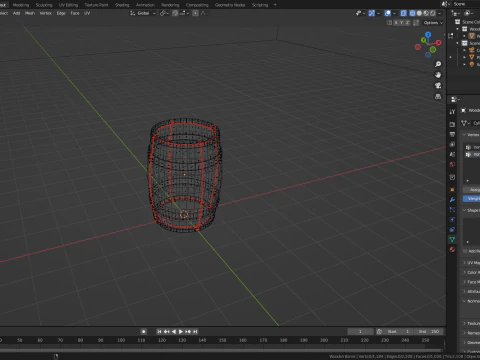Switch to the Sculpting workspace tab
480x360 pixels.
(44, 5)
